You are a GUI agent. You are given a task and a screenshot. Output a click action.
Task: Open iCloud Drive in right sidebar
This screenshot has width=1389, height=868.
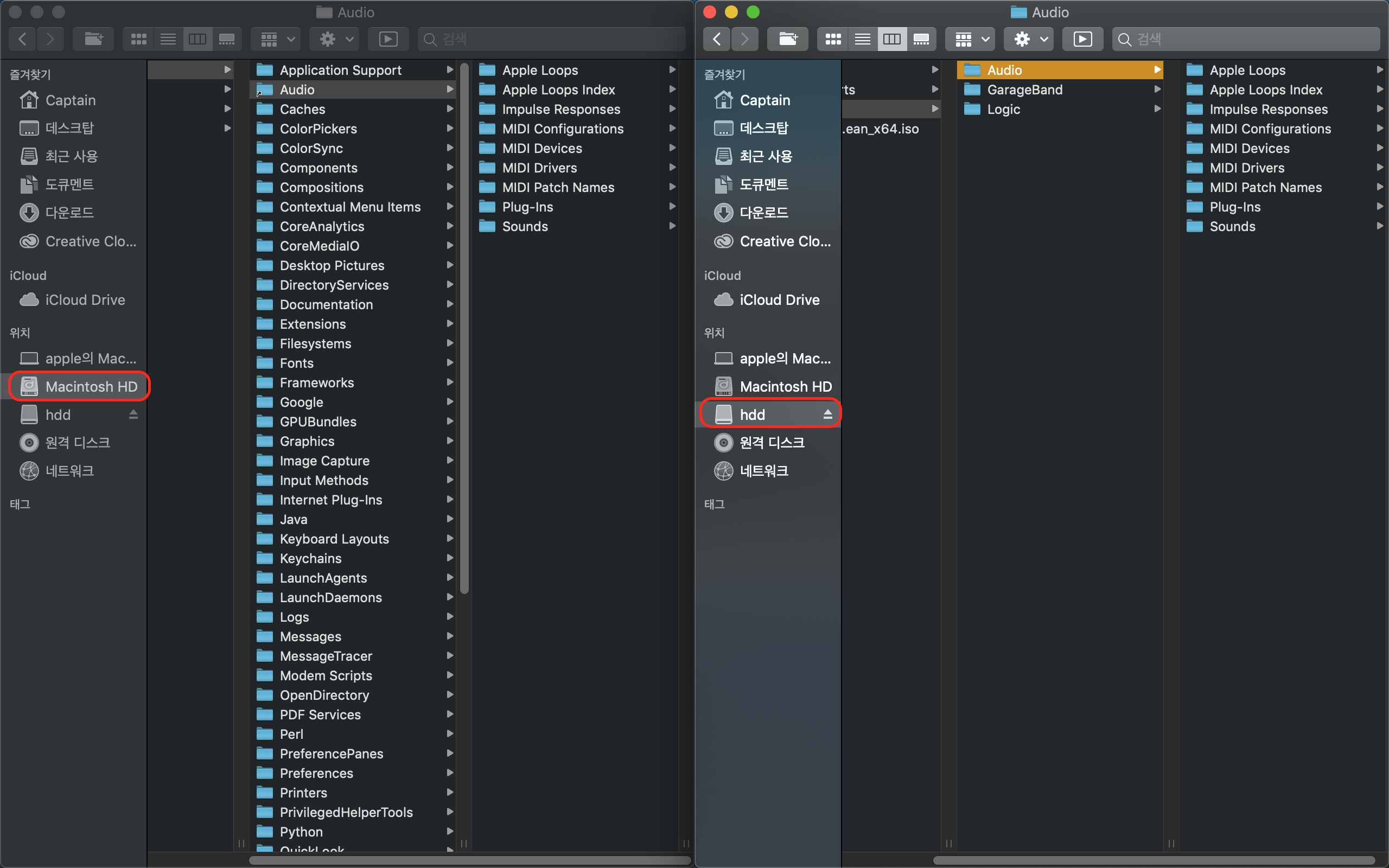pos(779,299)
